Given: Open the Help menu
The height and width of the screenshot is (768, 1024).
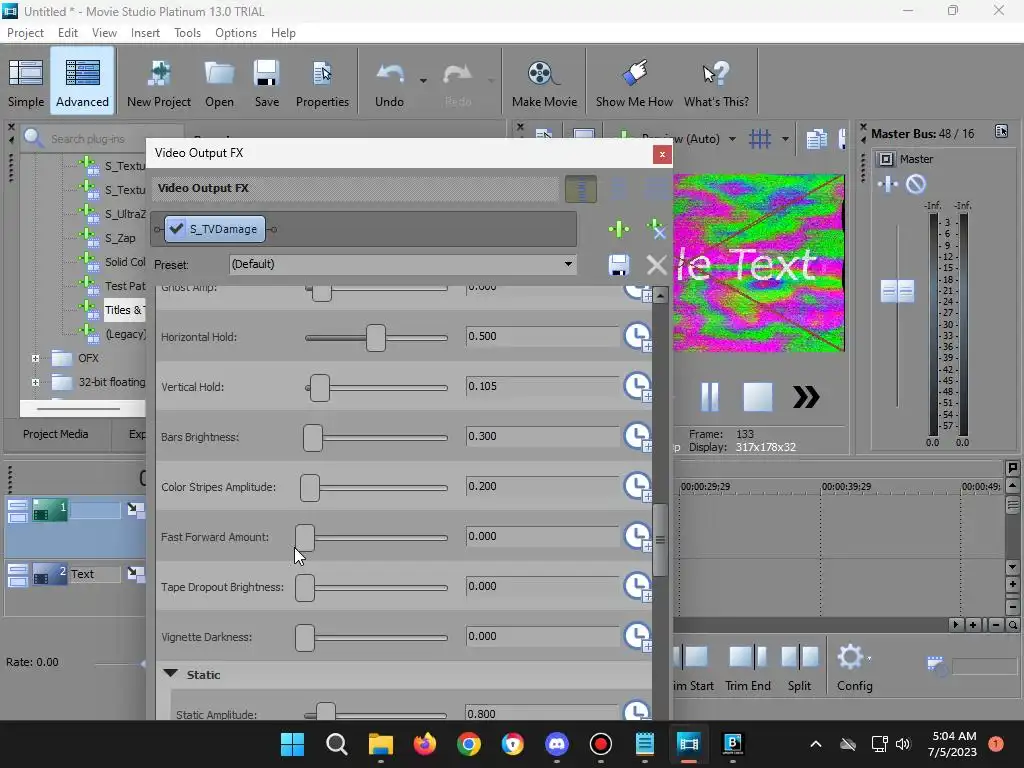Looking at the screenshot, I should pyautogui.click(x=283, y=33).
